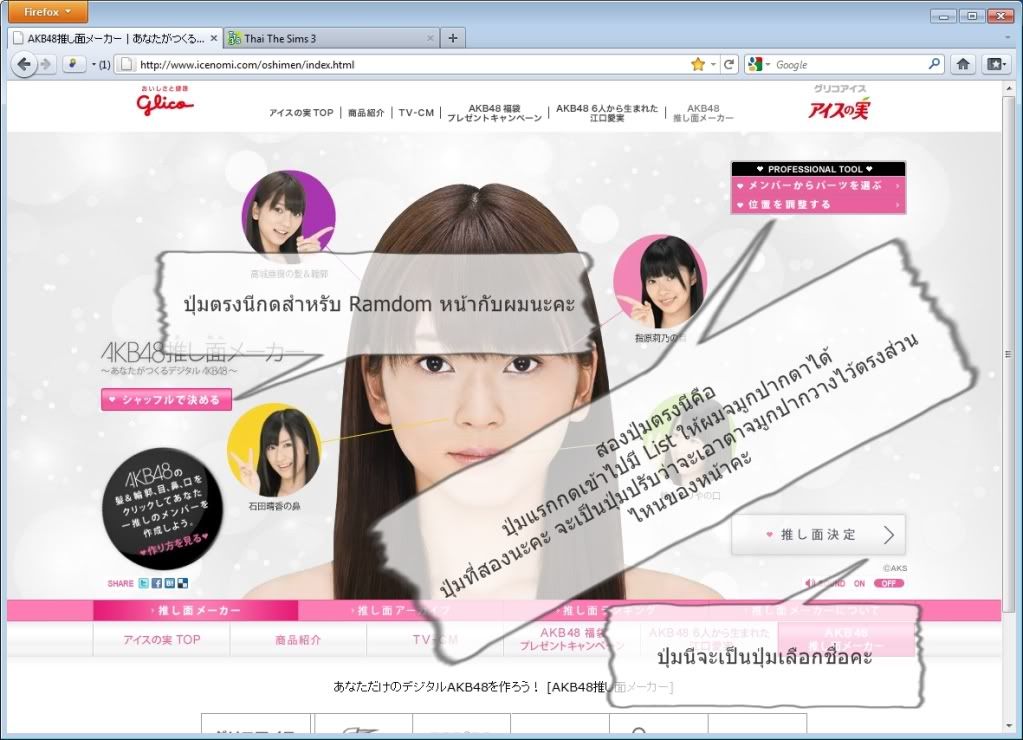
Task: Open 商品紹介 in the header navigation
Action: click(x=366, y=113)
